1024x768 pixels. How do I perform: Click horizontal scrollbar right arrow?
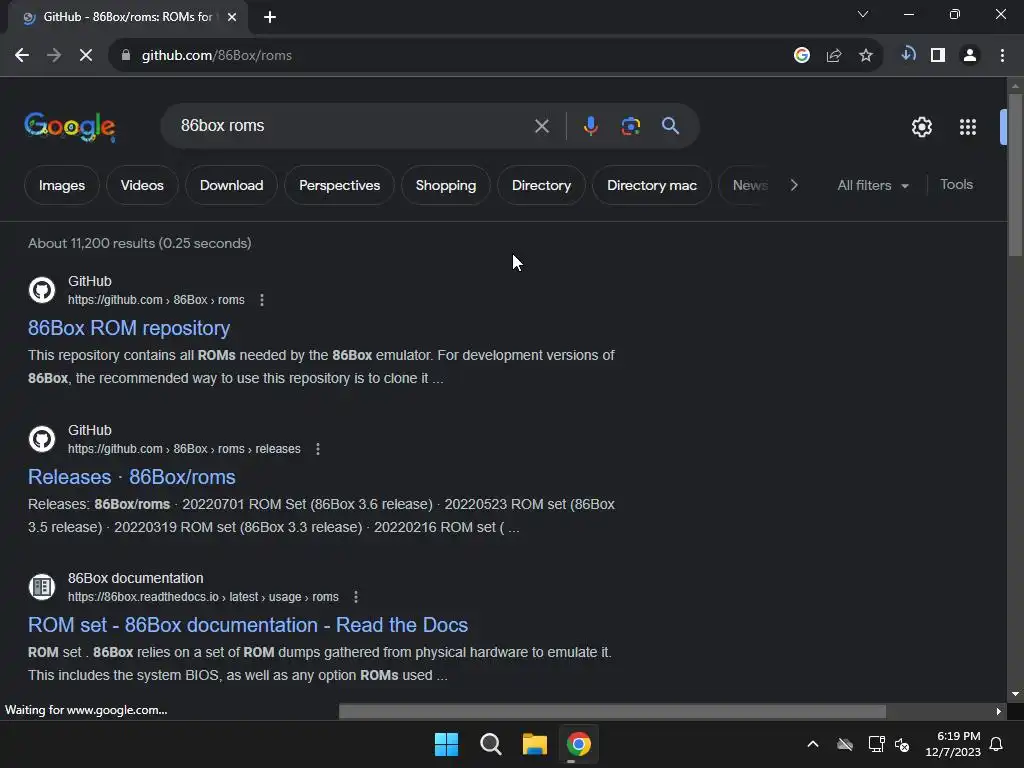point(998,711)
